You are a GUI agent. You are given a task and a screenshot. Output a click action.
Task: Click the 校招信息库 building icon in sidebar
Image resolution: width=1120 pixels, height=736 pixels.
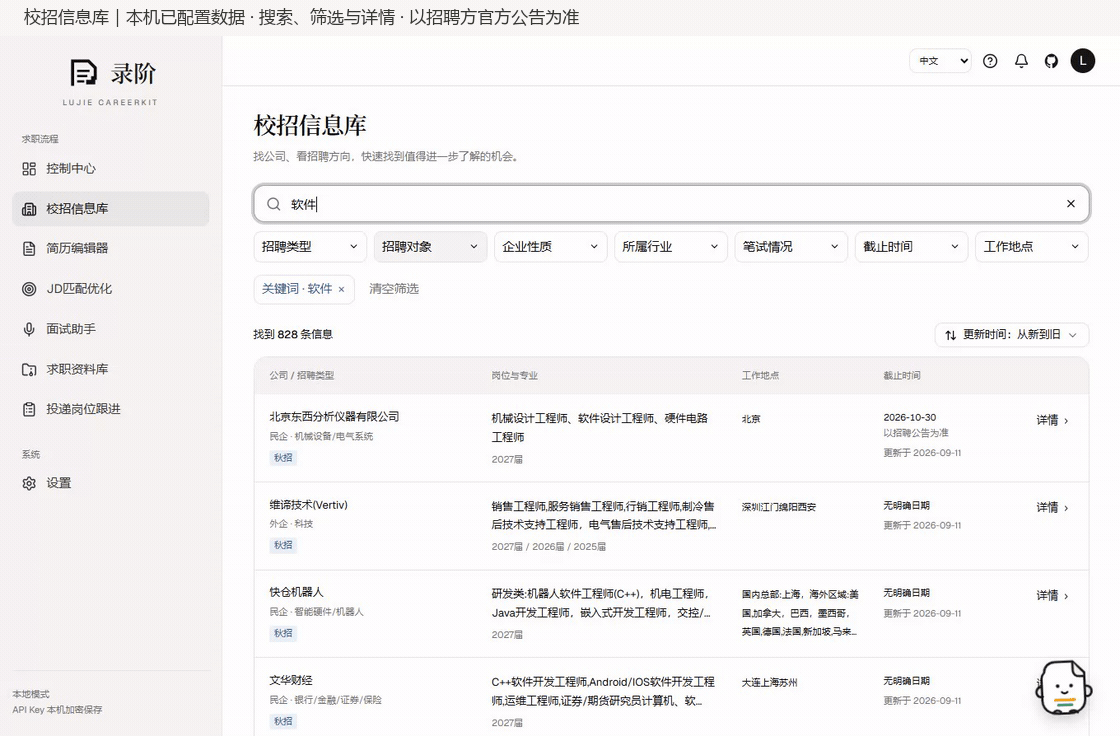point(29,209)
